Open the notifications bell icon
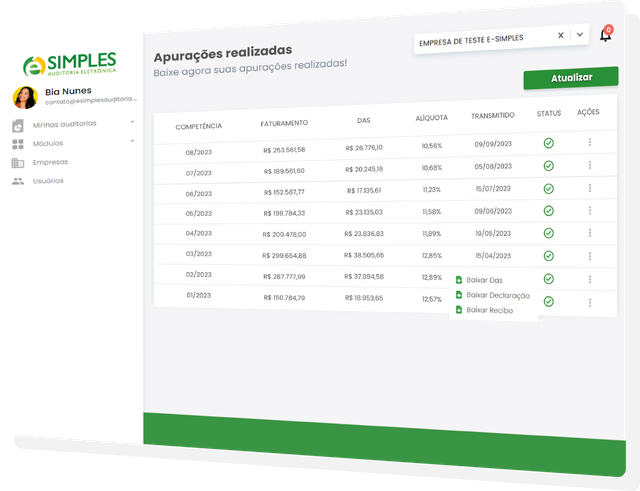640x491 pixels. coord(605,36)
